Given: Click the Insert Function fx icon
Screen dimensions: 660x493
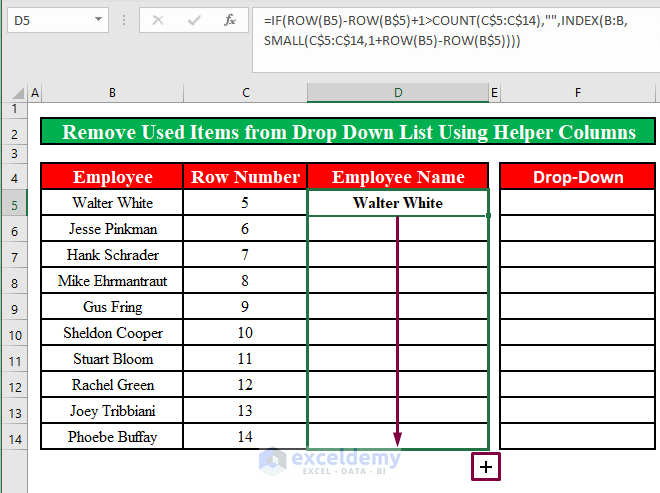Looking at the screenshot, I should coord(229,20).
